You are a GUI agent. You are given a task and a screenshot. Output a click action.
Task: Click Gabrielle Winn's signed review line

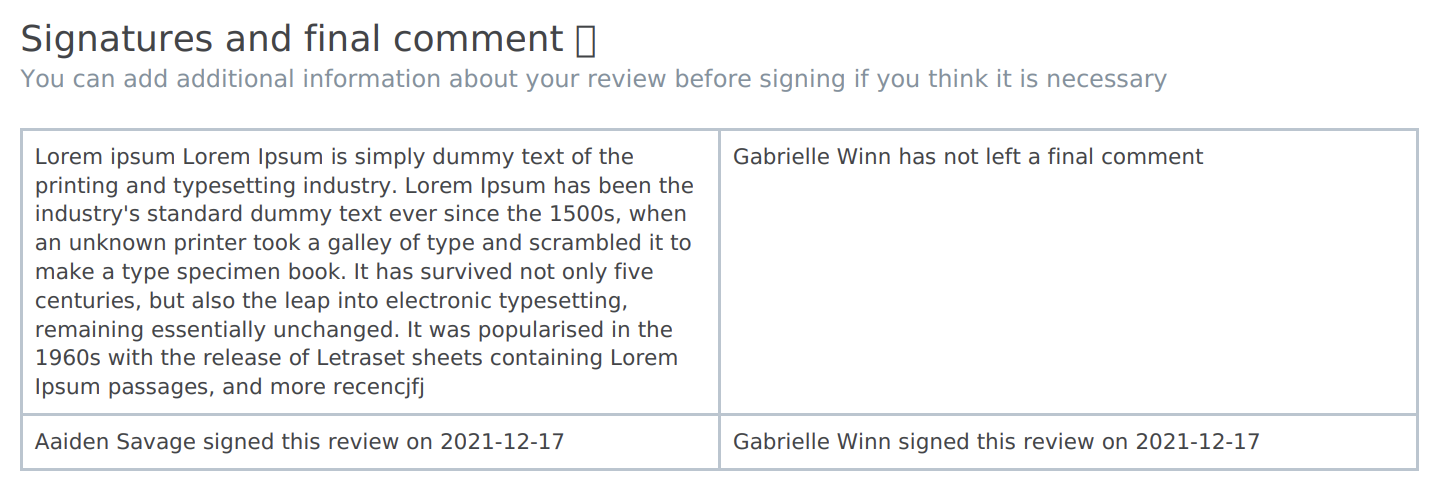pyautogui.click(x=996, y=442)
